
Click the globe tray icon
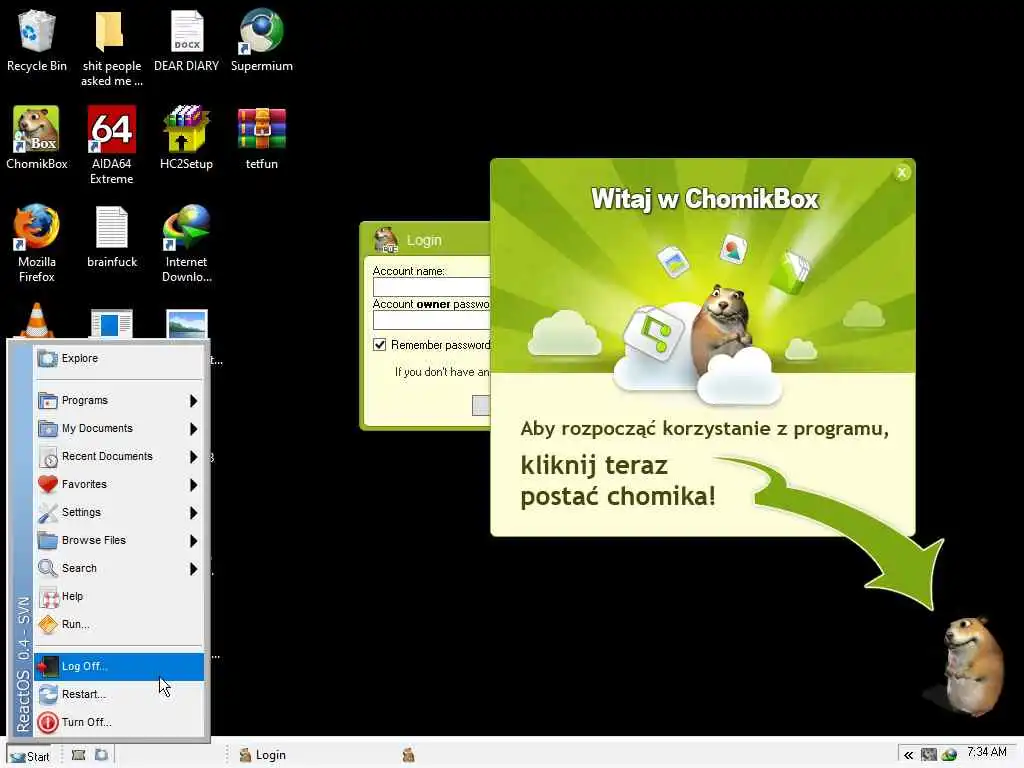coord(949,756)
